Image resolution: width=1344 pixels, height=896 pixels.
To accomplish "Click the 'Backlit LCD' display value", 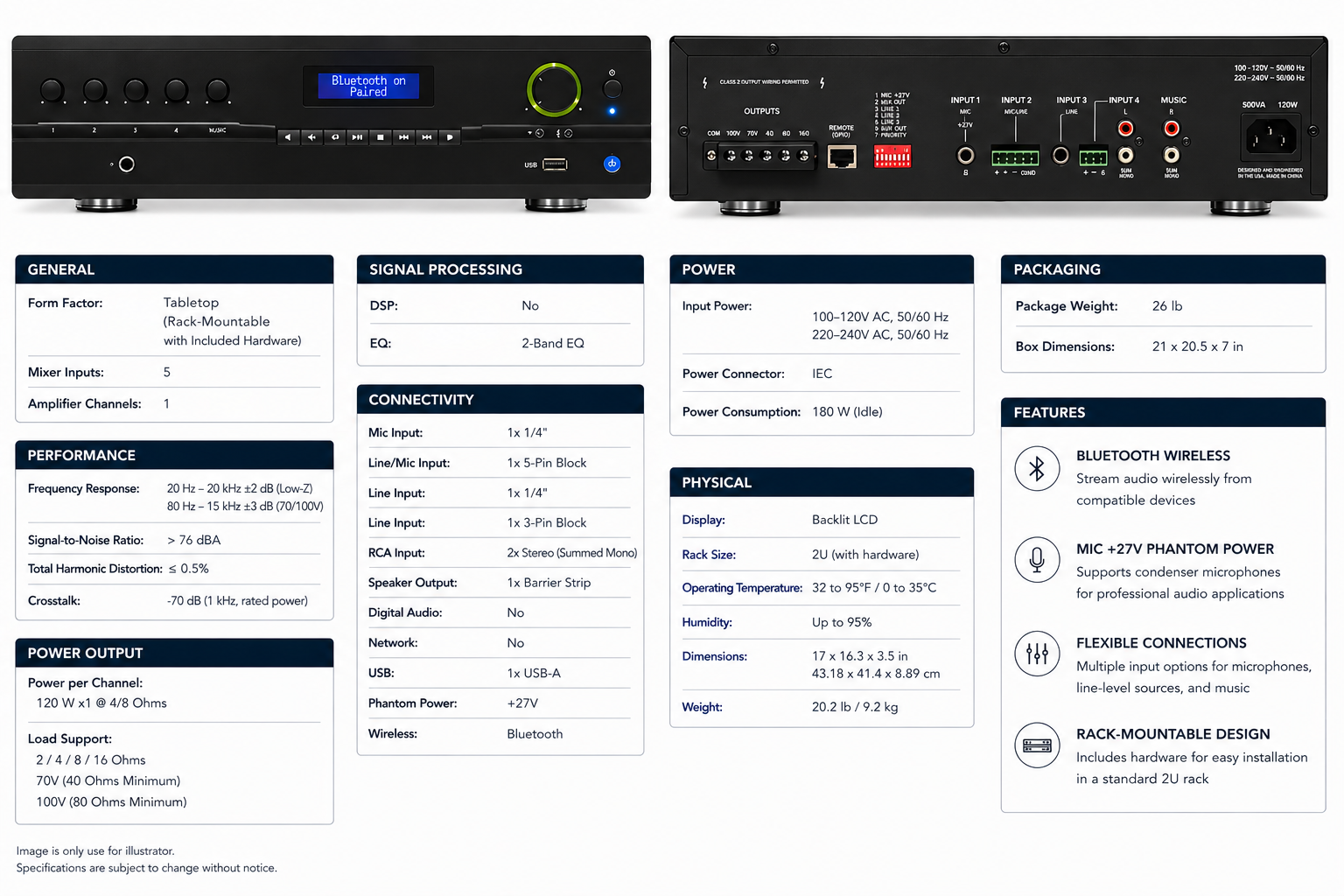I will pyautogui.click(x=844, y=520).
